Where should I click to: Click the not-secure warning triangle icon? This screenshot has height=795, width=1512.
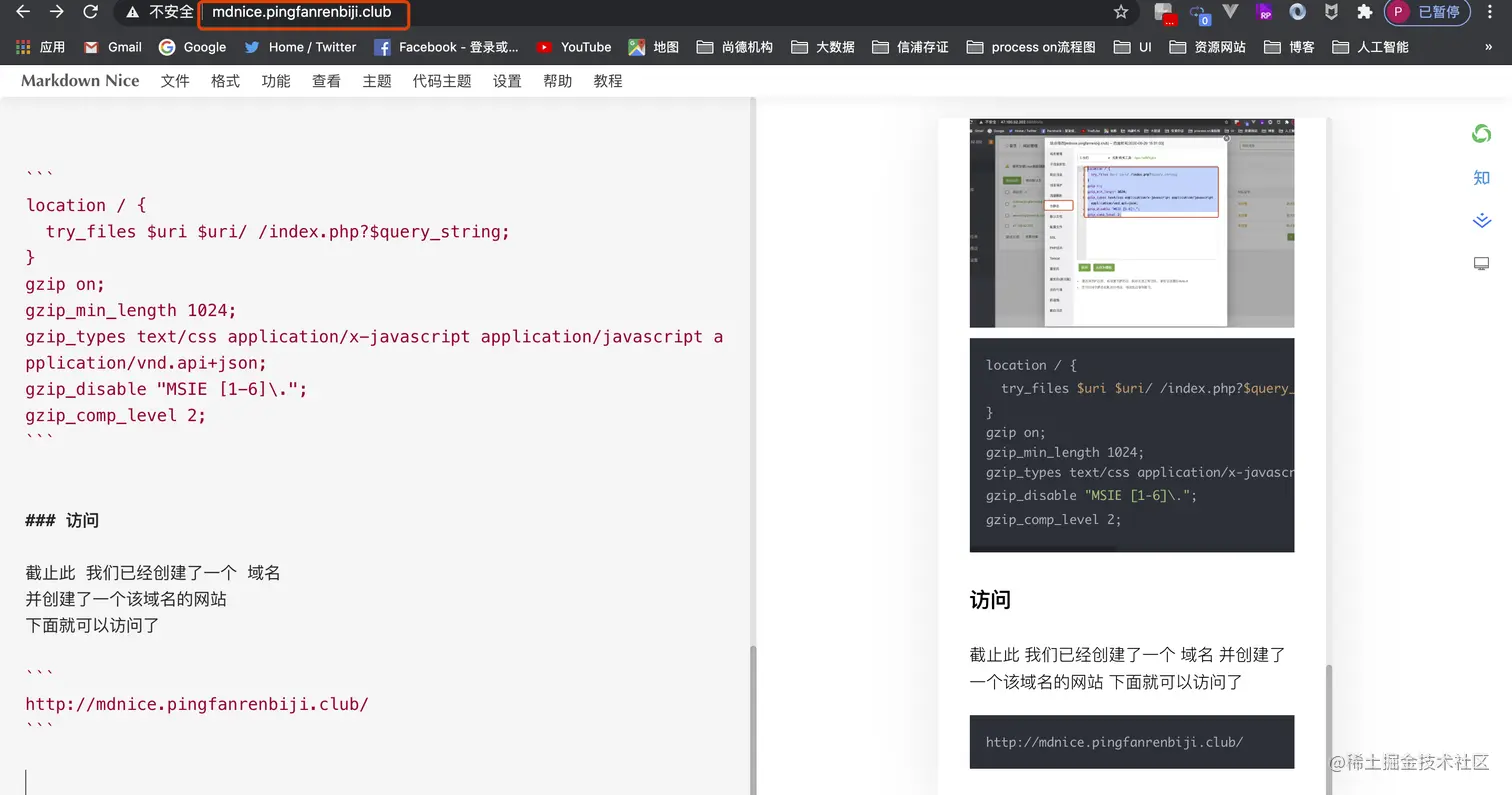[x=132, y=12]
